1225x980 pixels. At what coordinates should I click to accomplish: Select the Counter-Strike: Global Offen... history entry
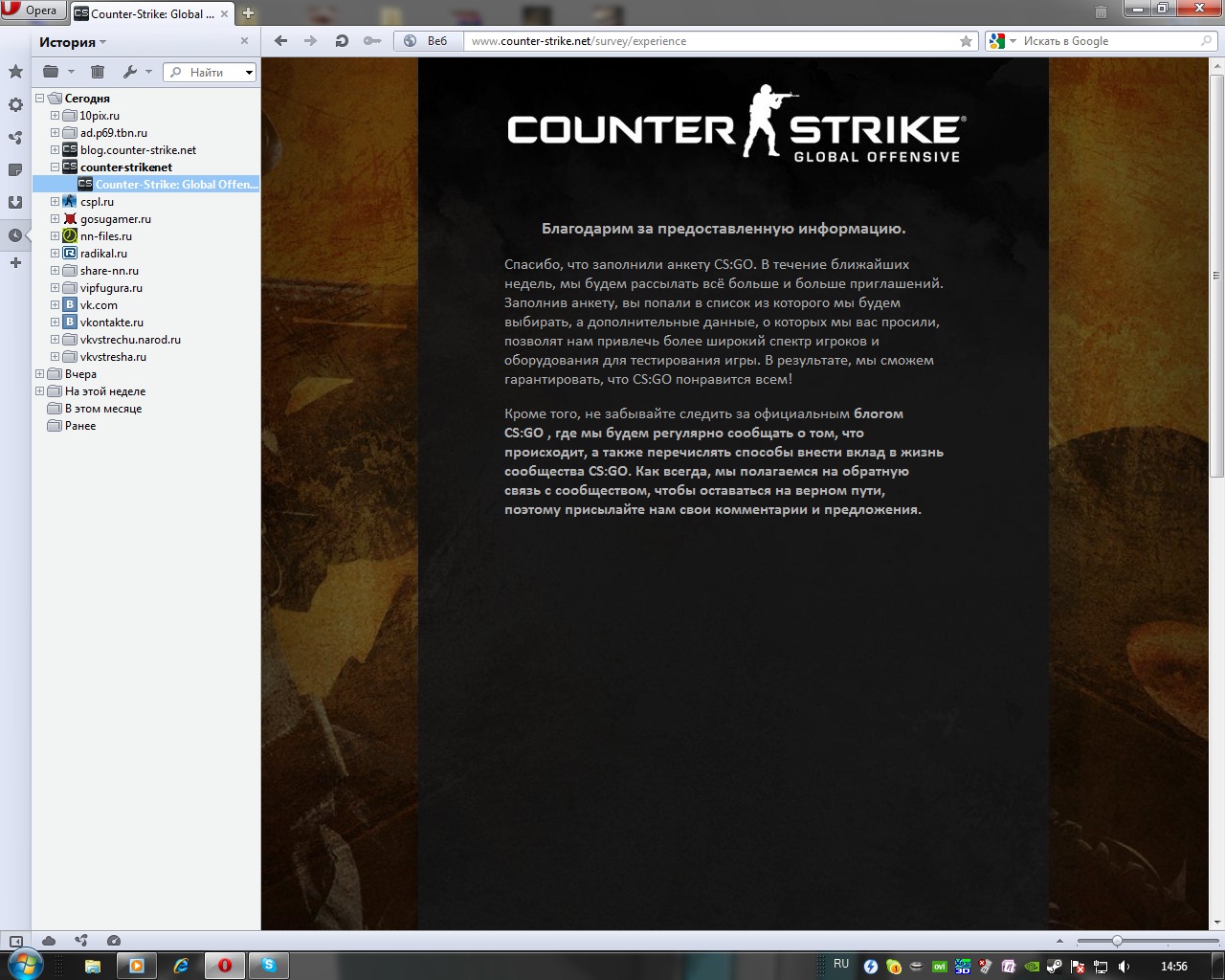(167, 185)
